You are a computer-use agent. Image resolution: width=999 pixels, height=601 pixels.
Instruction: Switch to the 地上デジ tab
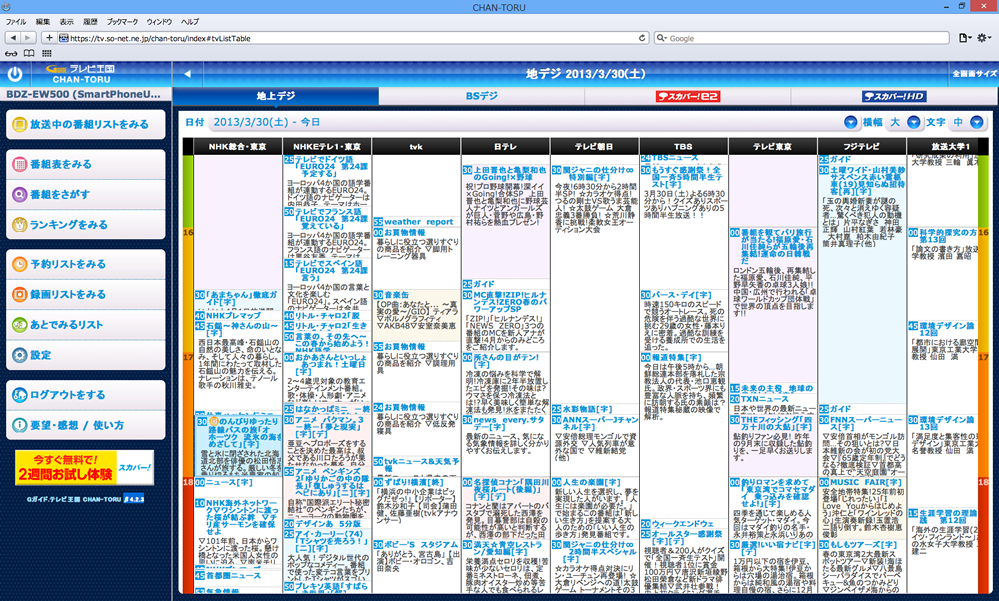click(276, 96)
